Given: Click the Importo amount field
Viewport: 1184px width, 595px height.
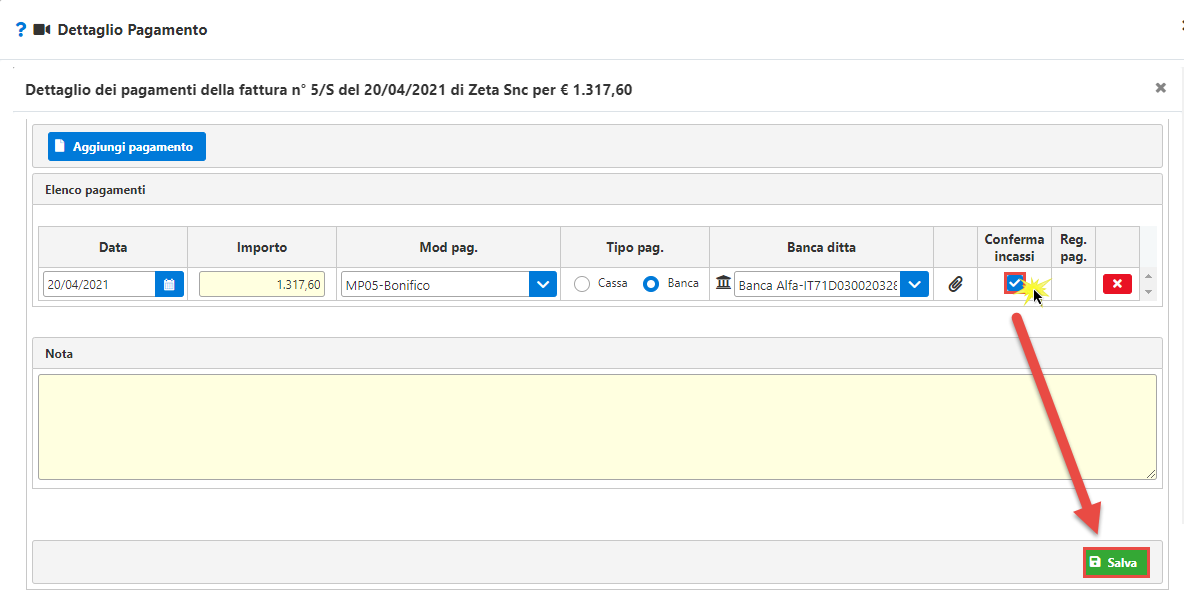Looking at the screenshot, I should [262, 285].
